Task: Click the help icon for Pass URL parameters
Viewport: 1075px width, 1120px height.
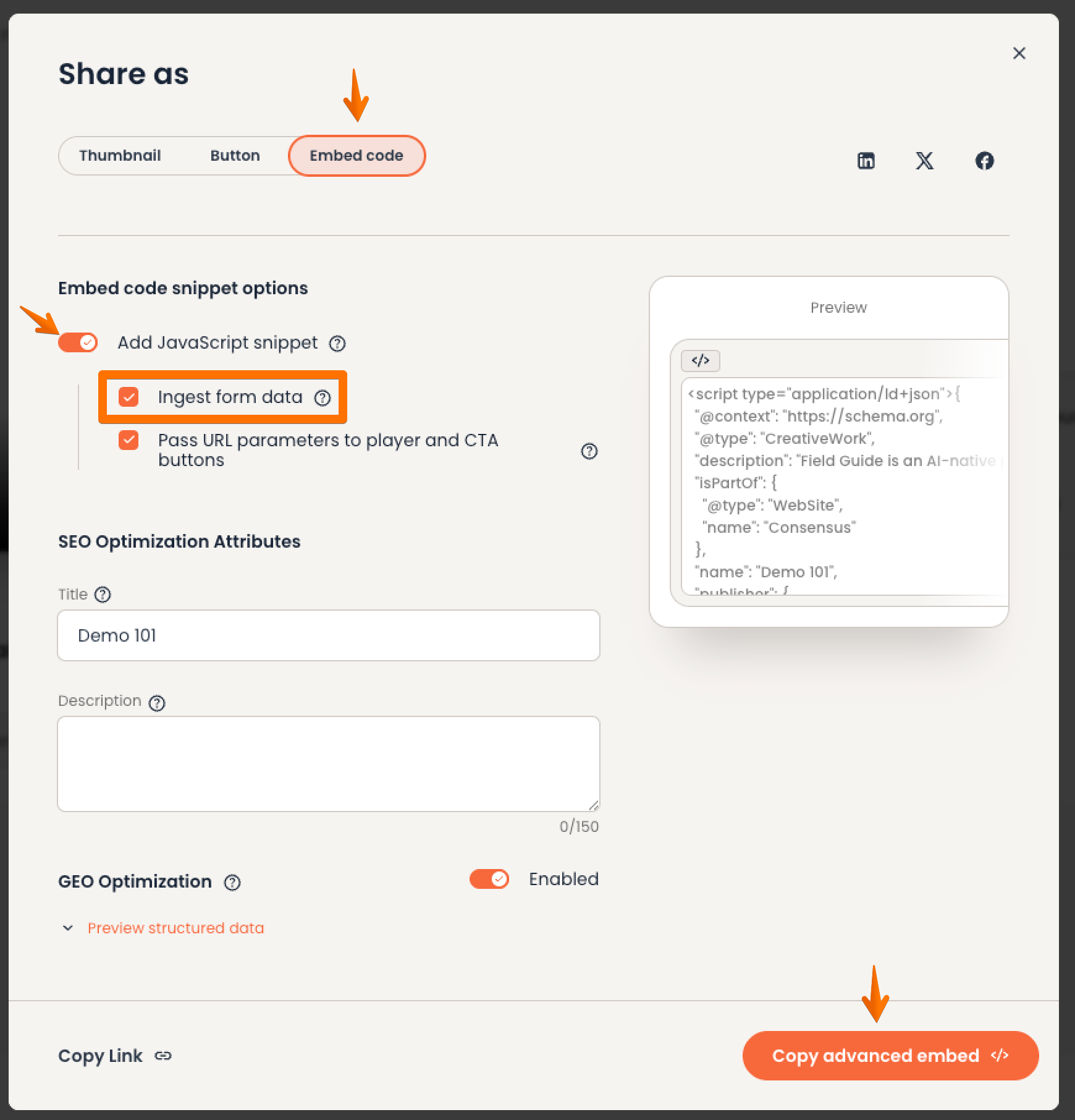Action: point(589,451)
